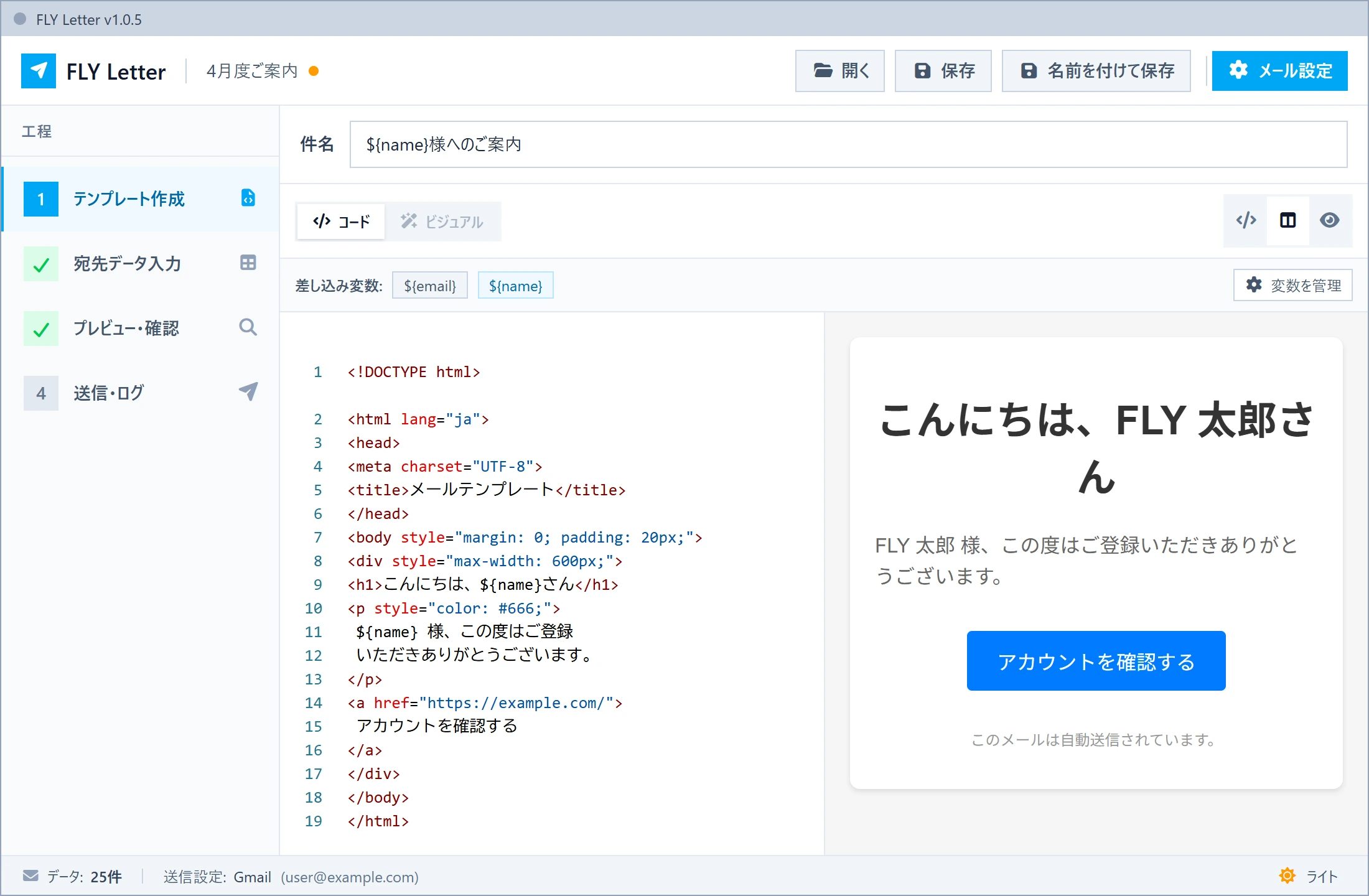Click the magnifier icon beside プレビュー・確認
Screen dimensions: 1369x896
click(248, 327)
